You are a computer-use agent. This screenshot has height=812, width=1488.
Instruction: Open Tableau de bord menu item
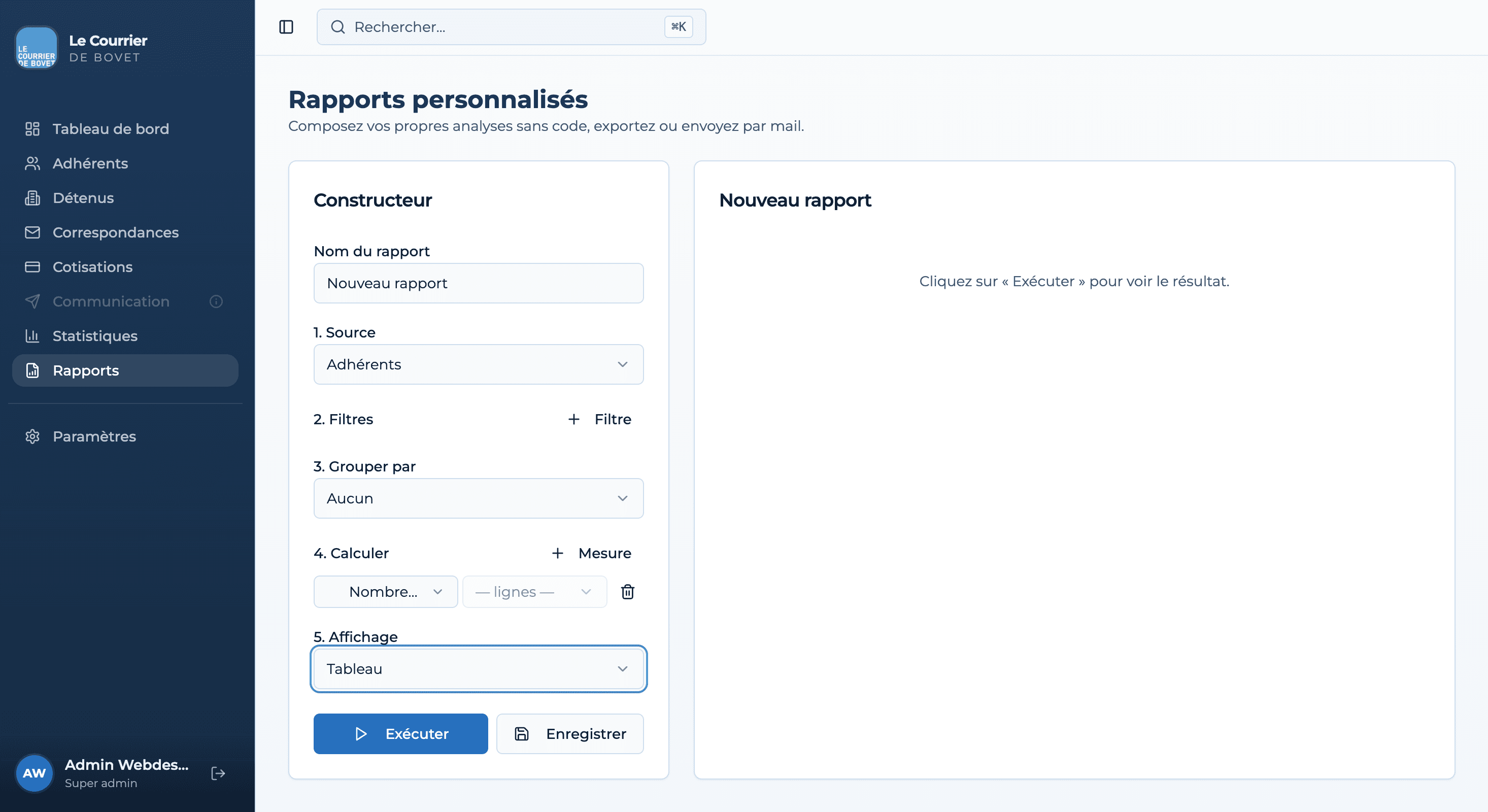(125, 129)
